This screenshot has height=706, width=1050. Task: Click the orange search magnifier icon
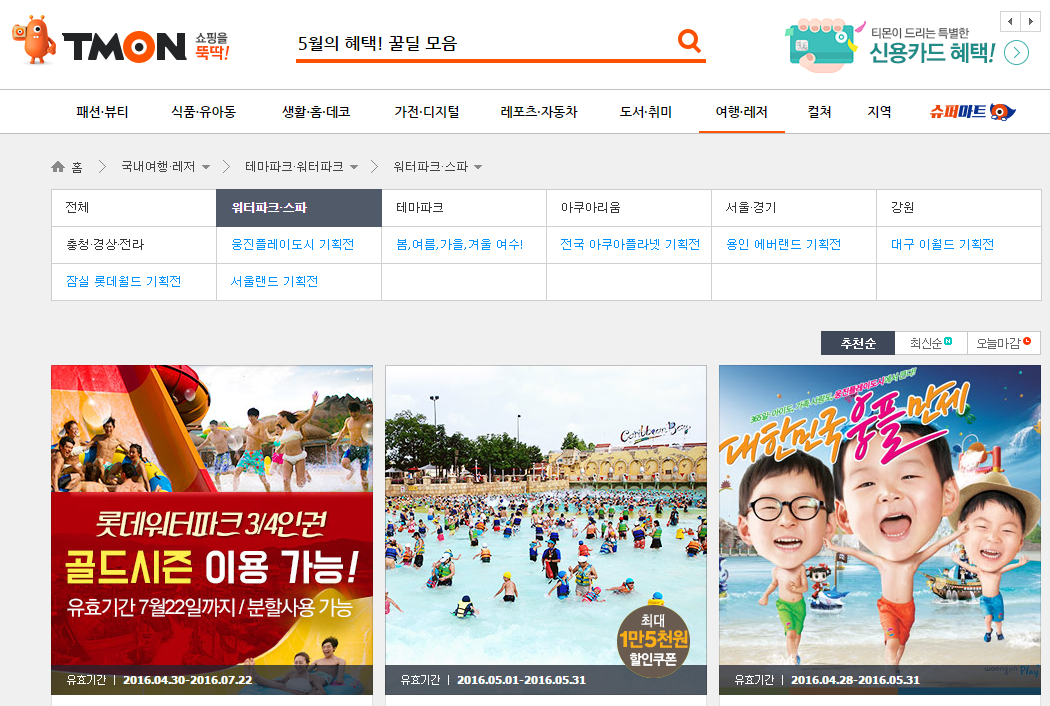[689, 41]
